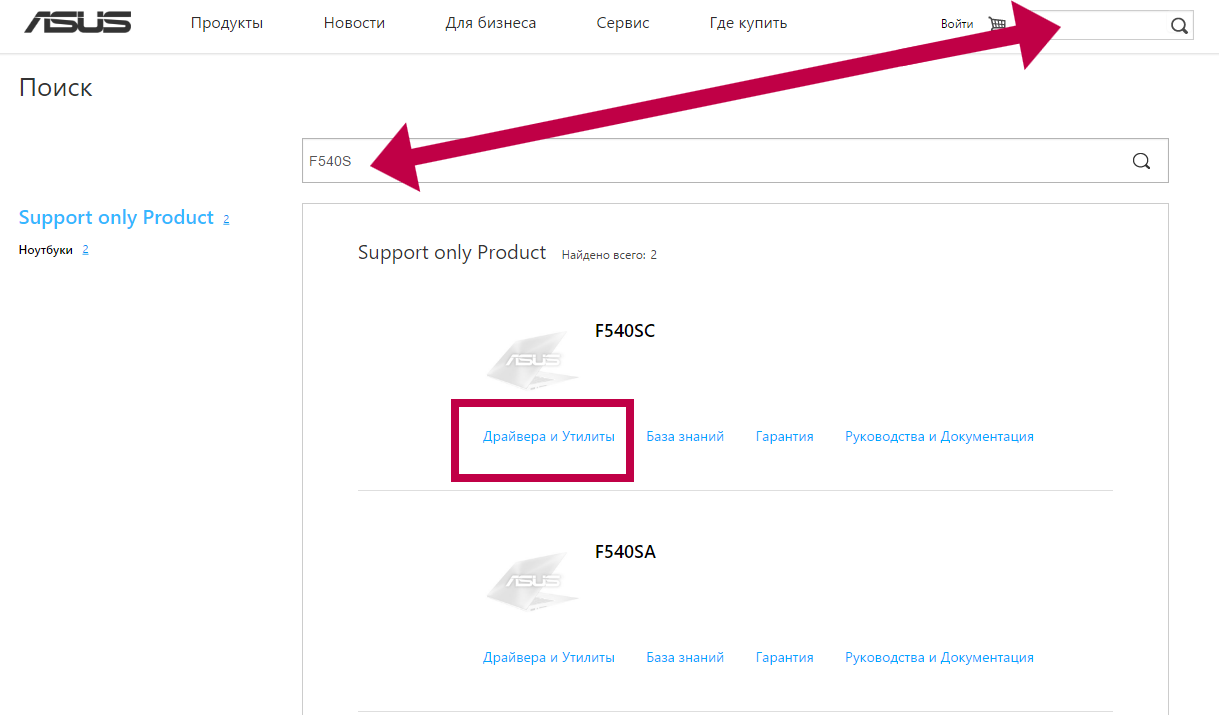Click the header search magnifier icon
The width and height of the screenshot is (1219, 715).
click(x=1179, y=26)
